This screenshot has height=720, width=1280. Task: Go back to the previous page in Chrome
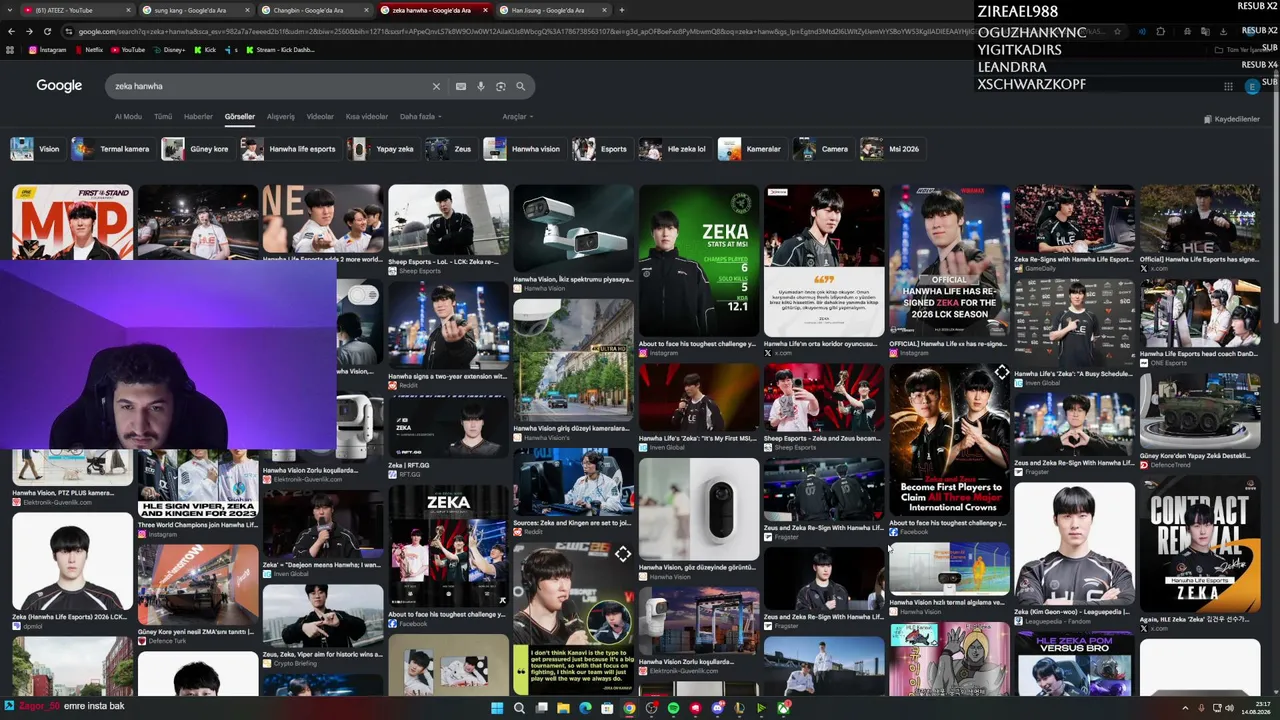(x=11, y=31)
